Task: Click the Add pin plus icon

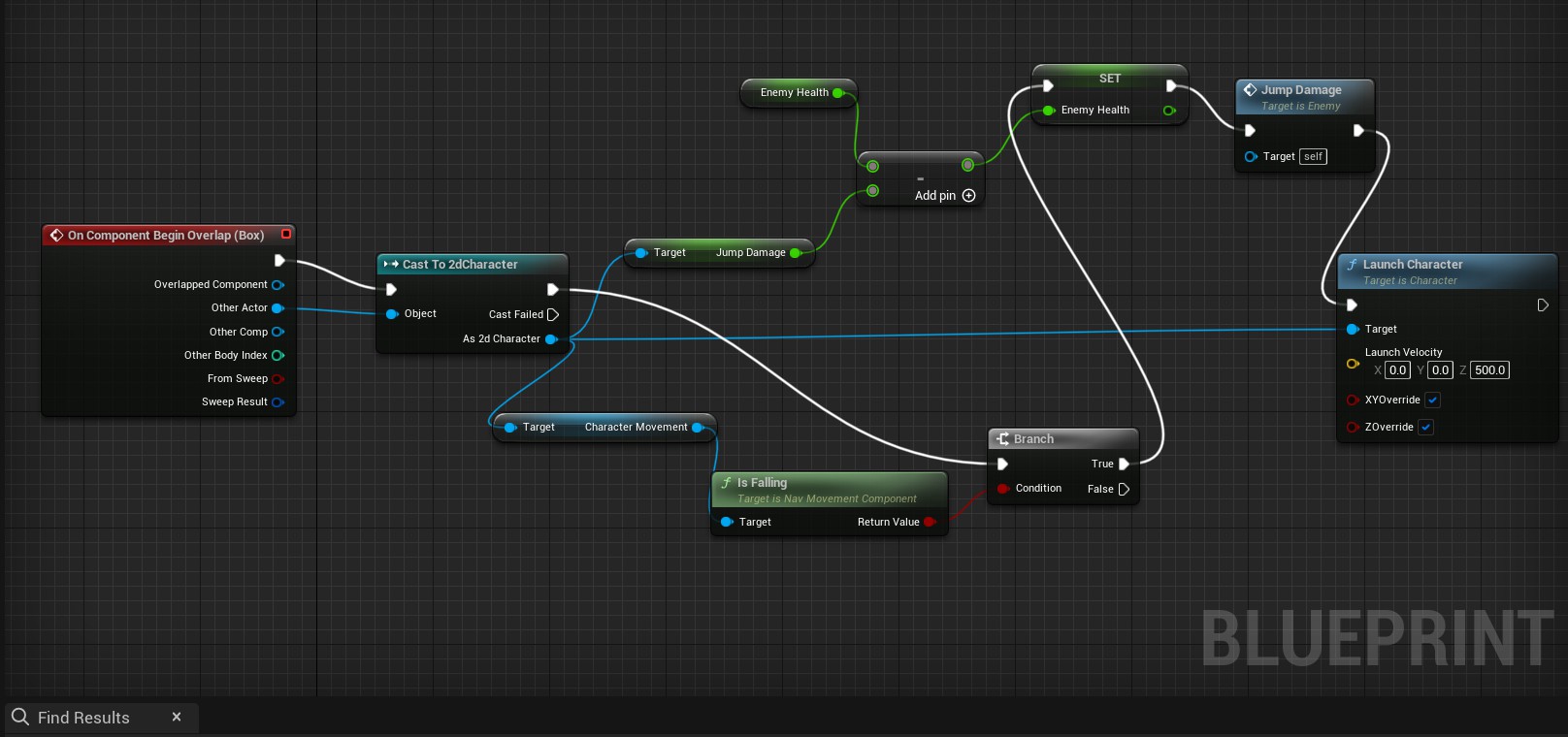Action: (968, 196)
